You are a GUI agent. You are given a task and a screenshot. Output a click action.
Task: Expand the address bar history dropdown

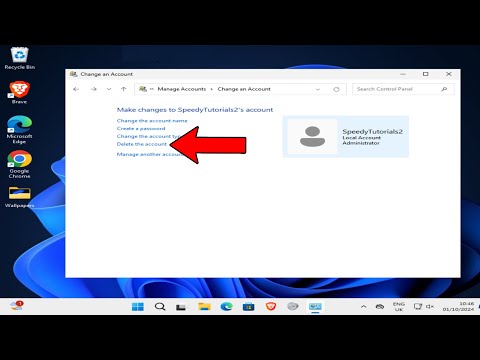point(318,89)
